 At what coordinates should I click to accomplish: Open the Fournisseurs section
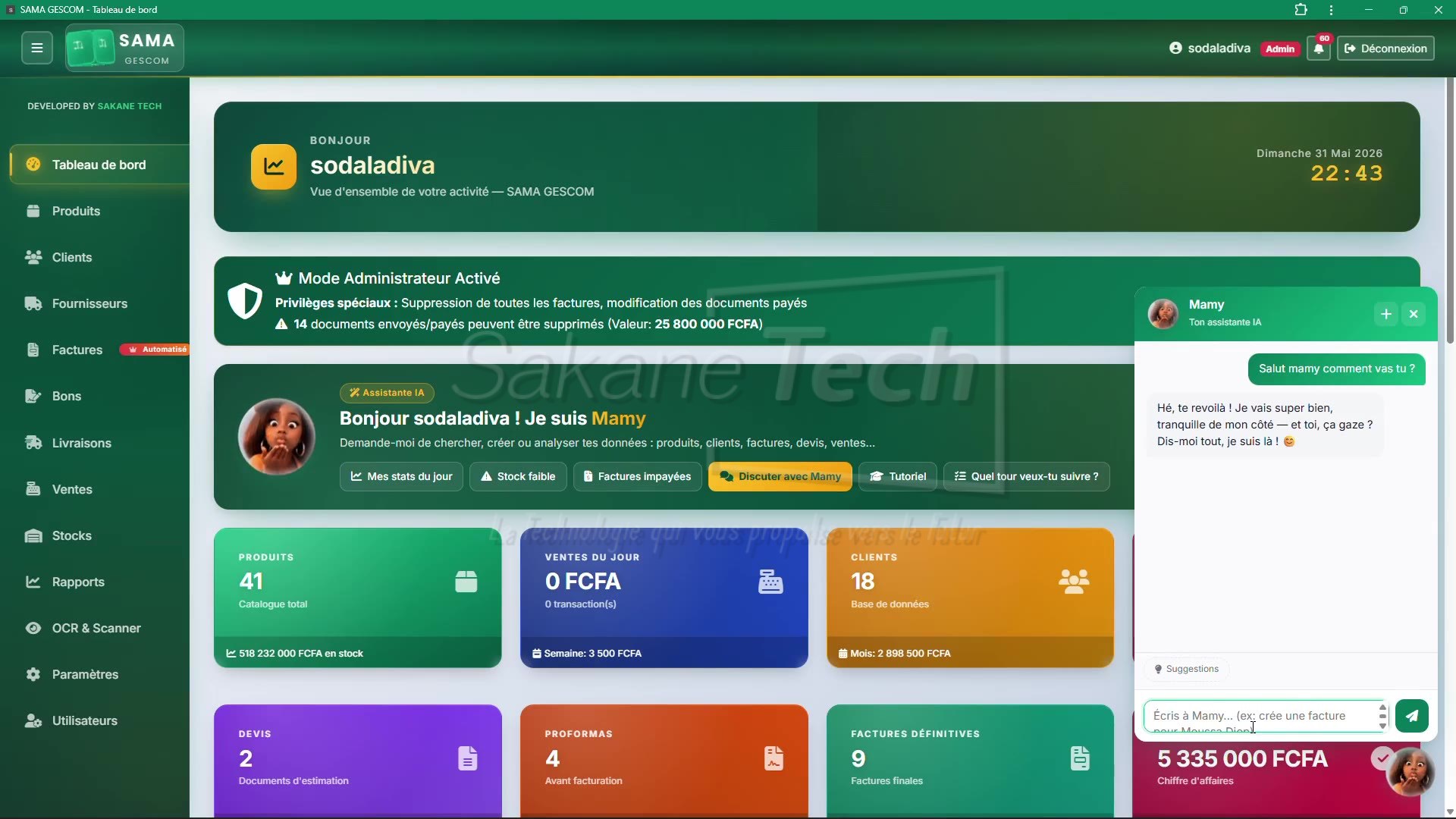(x=99, y=303)
